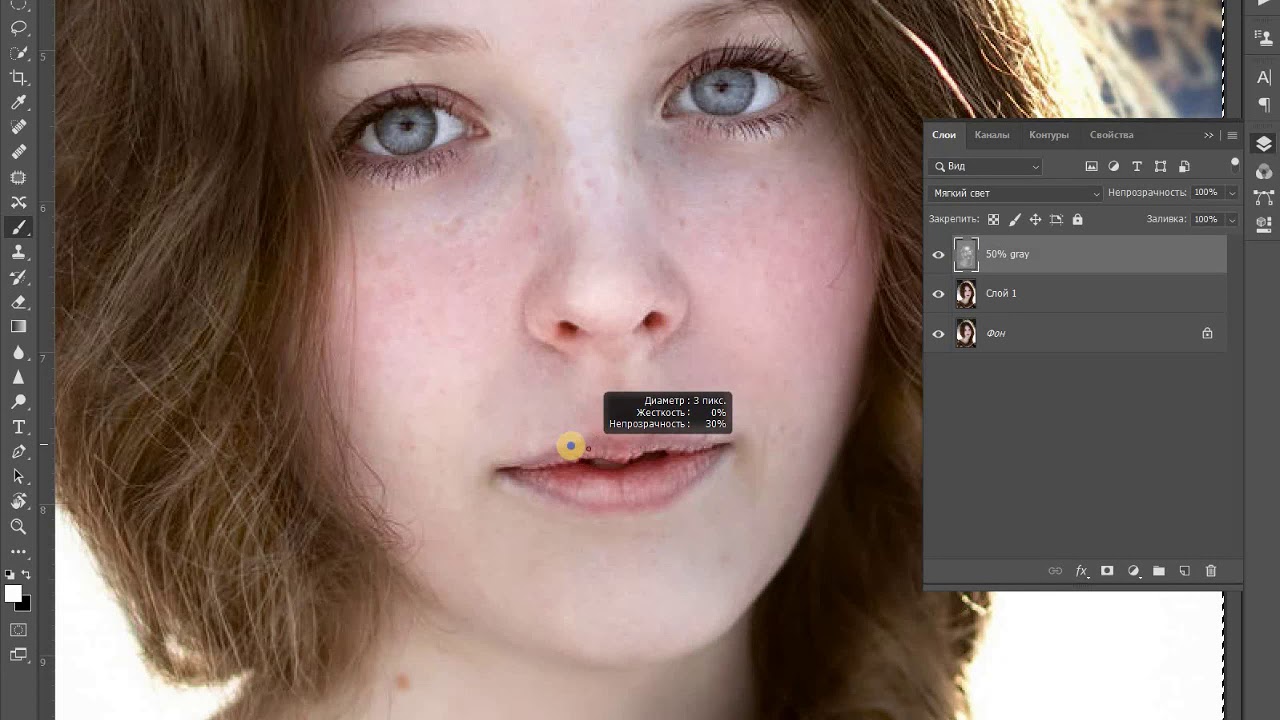Filter layers by adjustment layers icon
1280x720 pixels.
1114,166
